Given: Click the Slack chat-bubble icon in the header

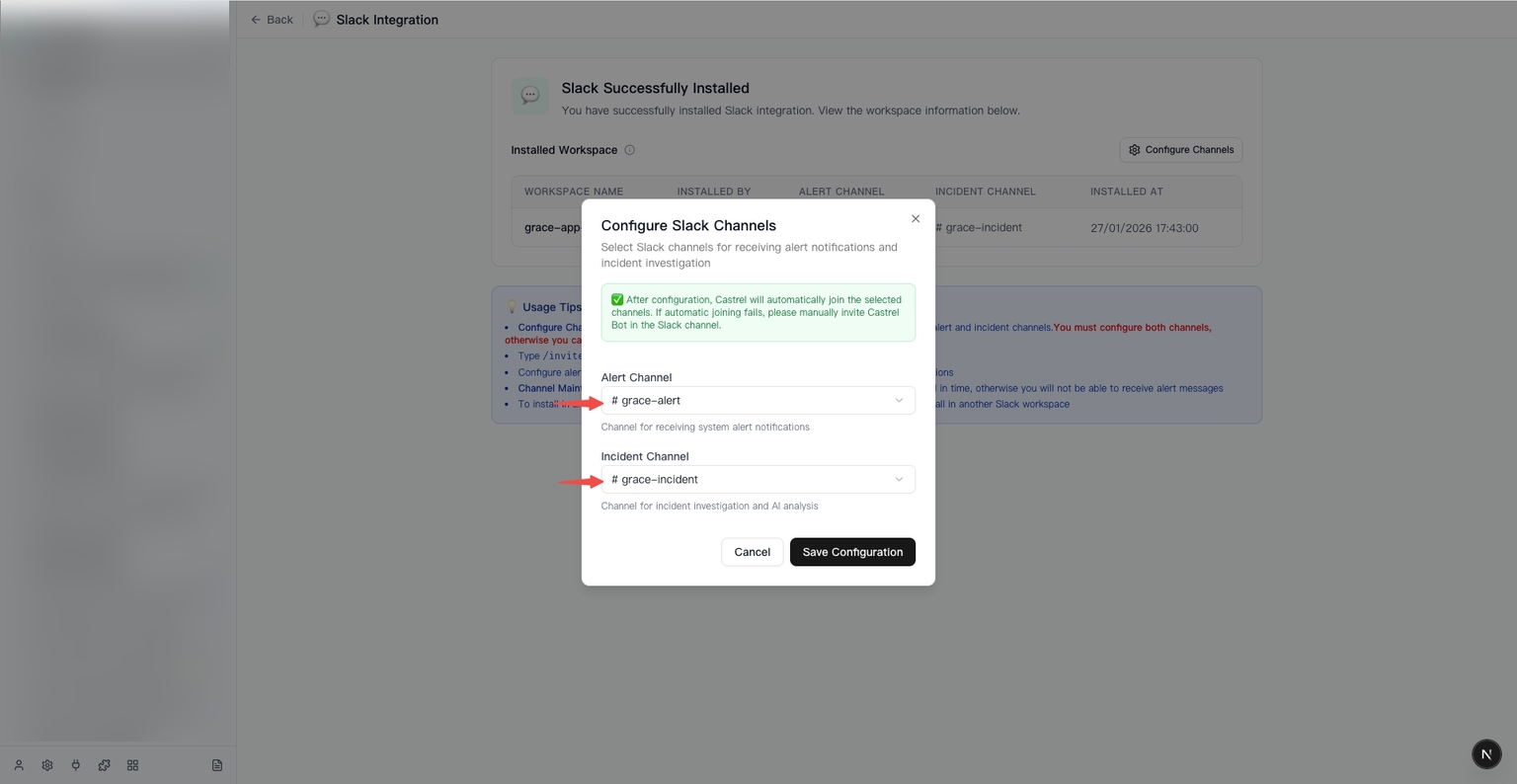Looking at the screenshot, I should tap(320, 19).
